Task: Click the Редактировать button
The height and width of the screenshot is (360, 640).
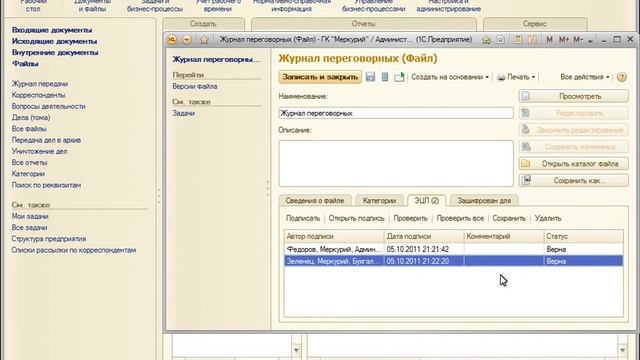Action: (573, 113)
